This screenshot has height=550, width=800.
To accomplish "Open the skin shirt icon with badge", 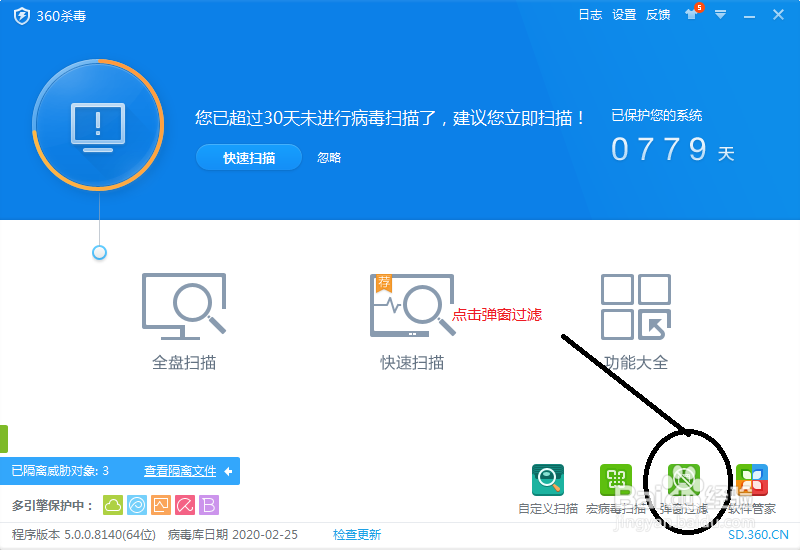I will (x=693, y=13).
